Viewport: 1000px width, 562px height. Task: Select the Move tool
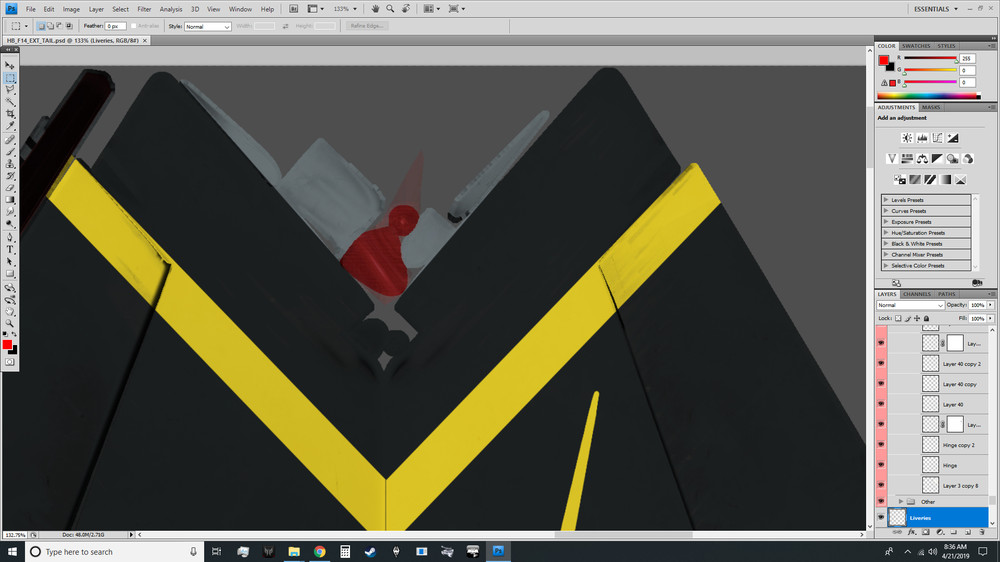(10, 65)
